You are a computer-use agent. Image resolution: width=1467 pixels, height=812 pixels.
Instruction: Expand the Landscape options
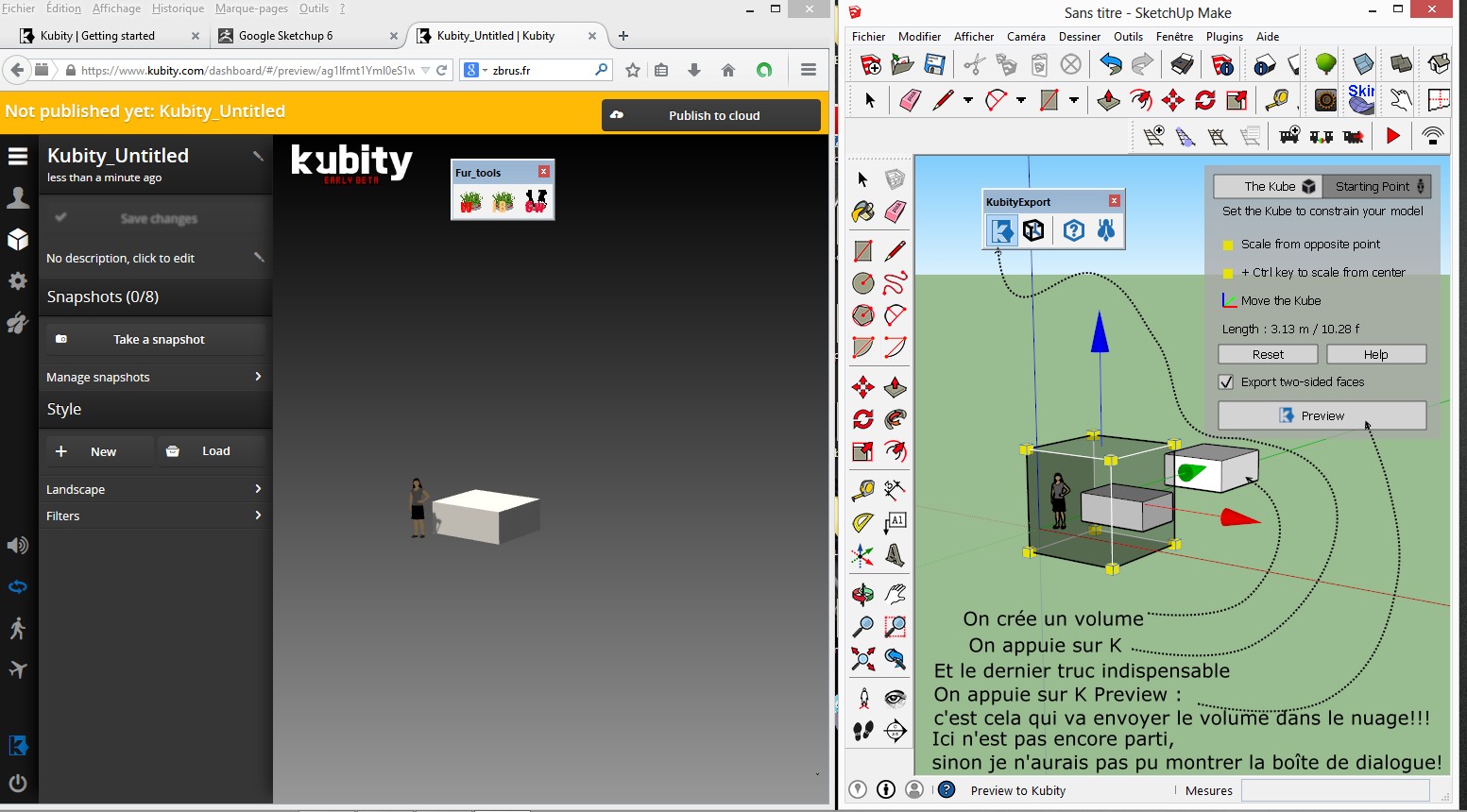click(156, 489)
